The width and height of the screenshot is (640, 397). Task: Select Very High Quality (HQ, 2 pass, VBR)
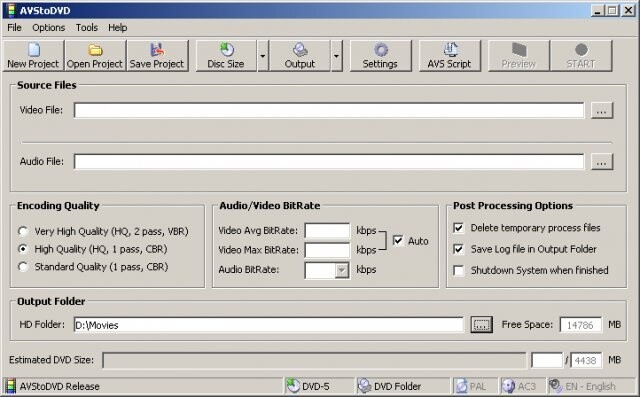[x=23, y=231]
